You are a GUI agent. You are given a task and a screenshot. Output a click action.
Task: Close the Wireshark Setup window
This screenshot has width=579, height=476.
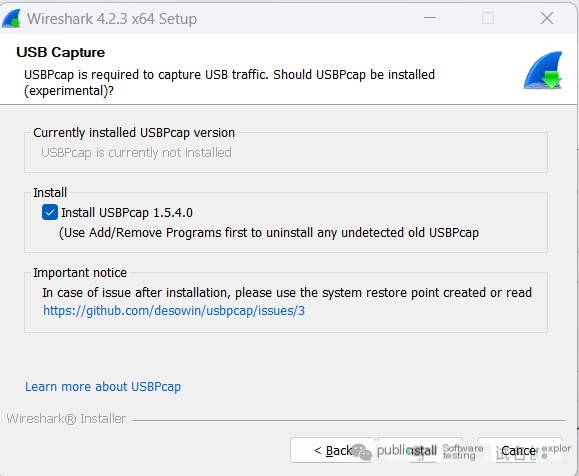(x=547, y=18)
